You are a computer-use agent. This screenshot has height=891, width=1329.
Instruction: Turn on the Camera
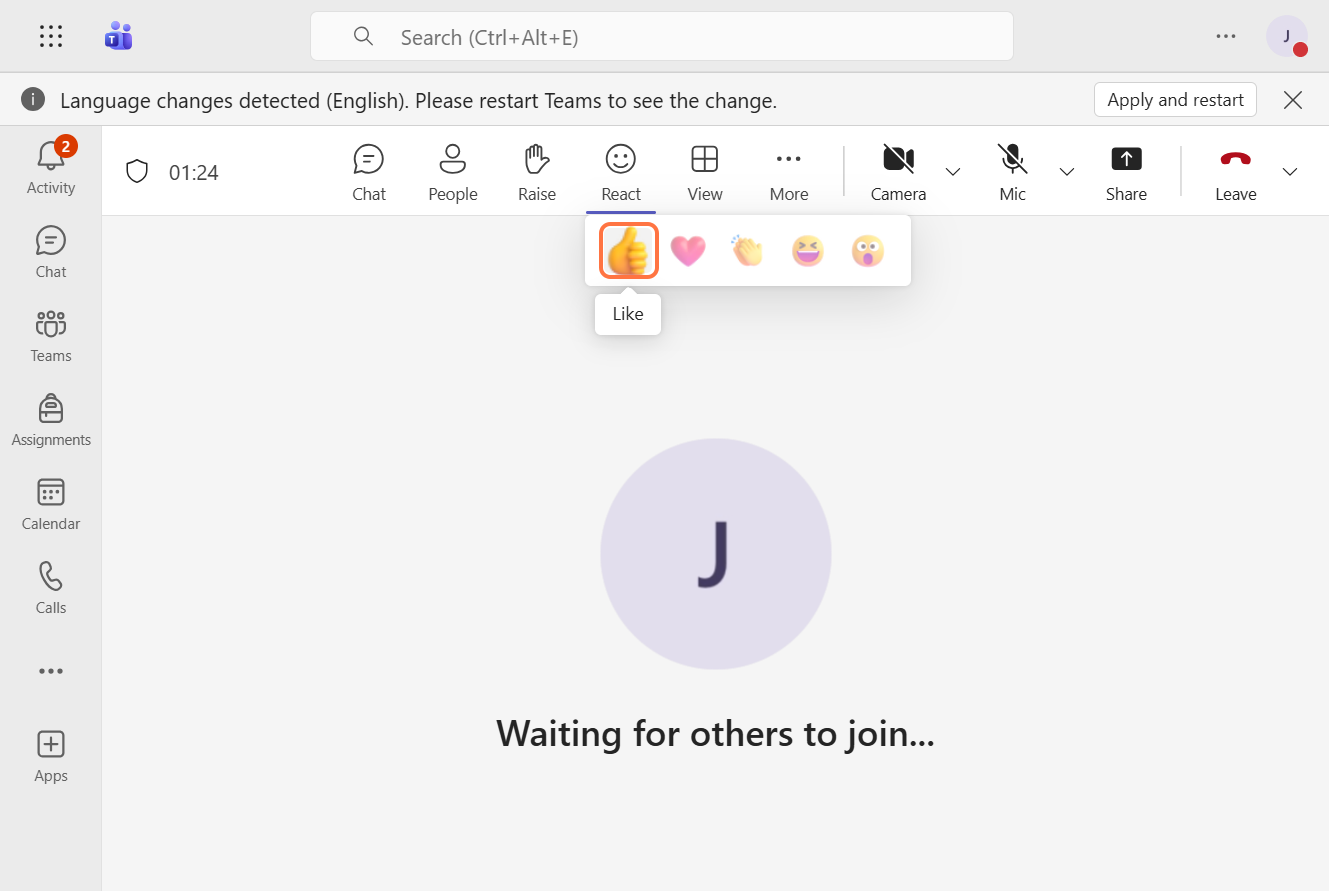pos(898,172)
